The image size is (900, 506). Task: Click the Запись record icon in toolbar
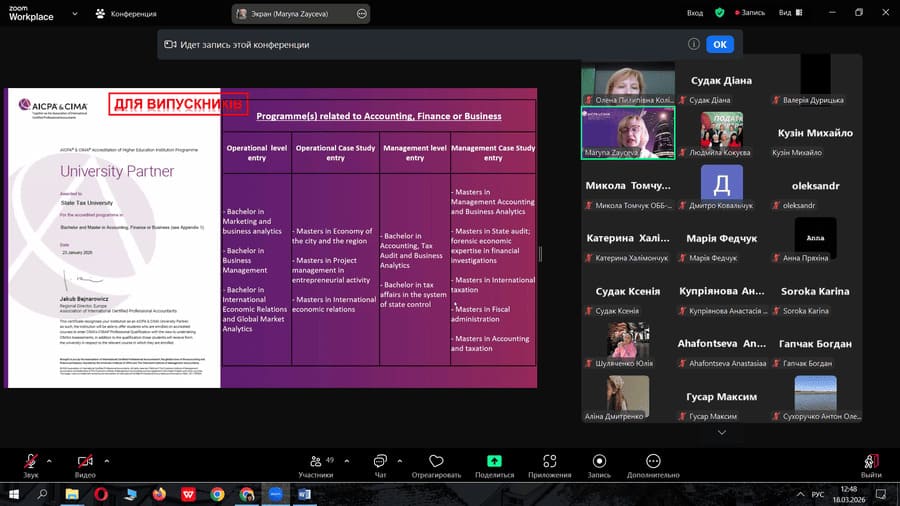point(599,462)
